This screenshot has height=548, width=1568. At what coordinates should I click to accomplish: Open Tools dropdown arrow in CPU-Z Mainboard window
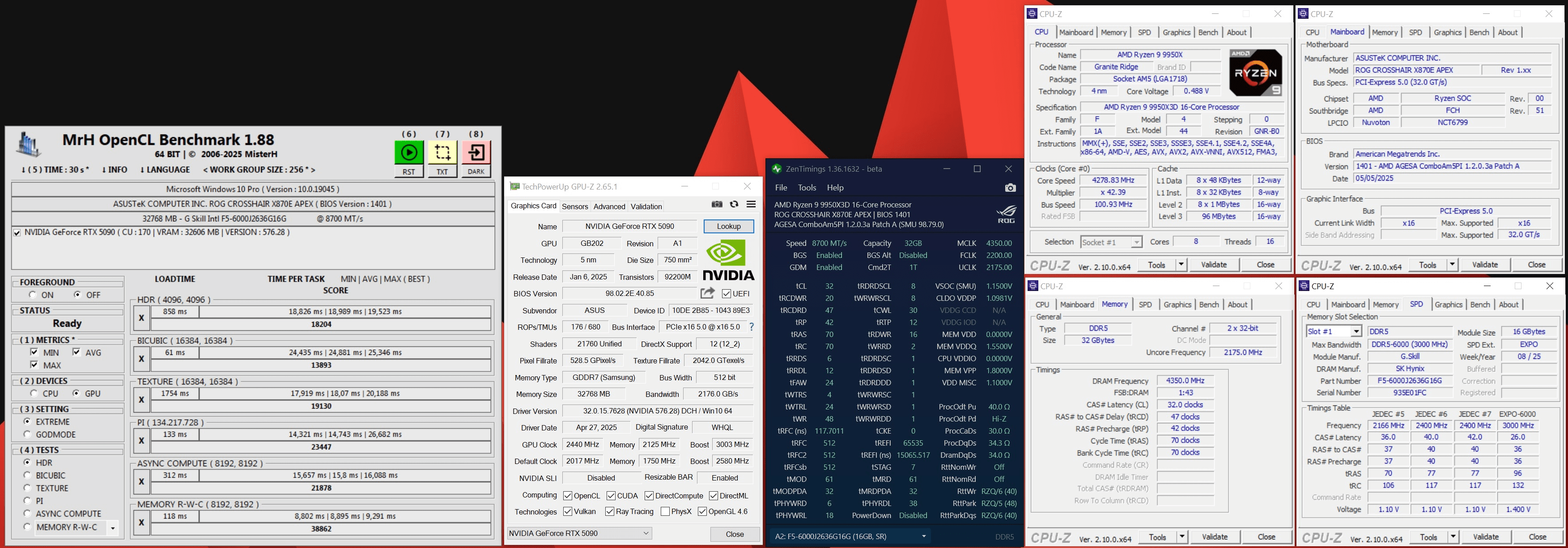[1452, 265]
